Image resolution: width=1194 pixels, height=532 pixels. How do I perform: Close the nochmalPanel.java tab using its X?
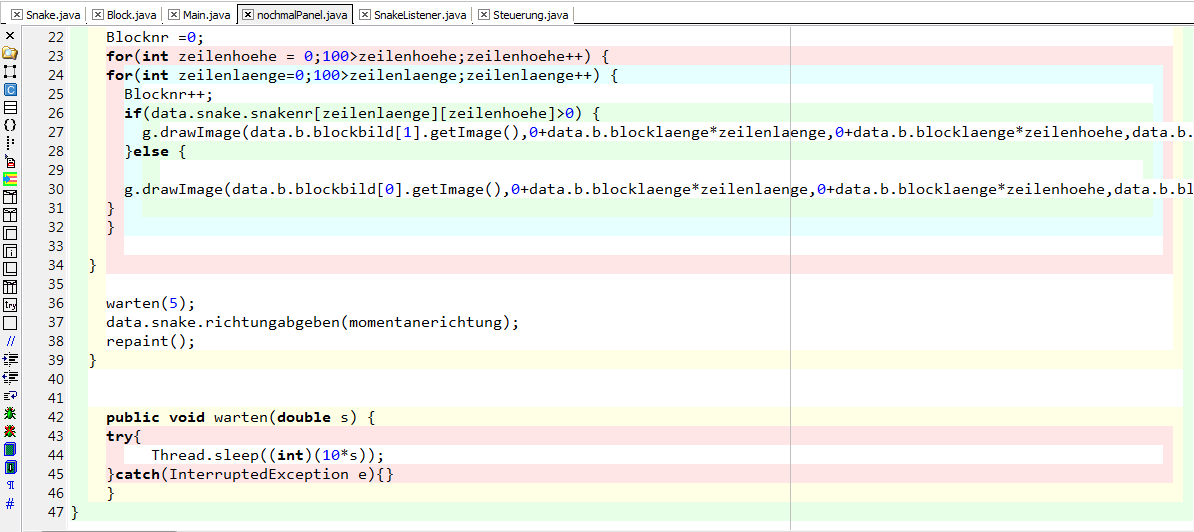click(247, 15)
